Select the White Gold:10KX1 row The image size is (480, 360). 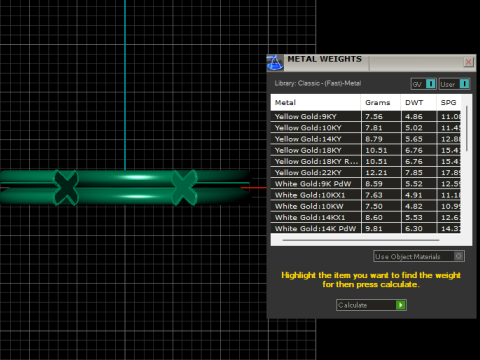(366, 195)
